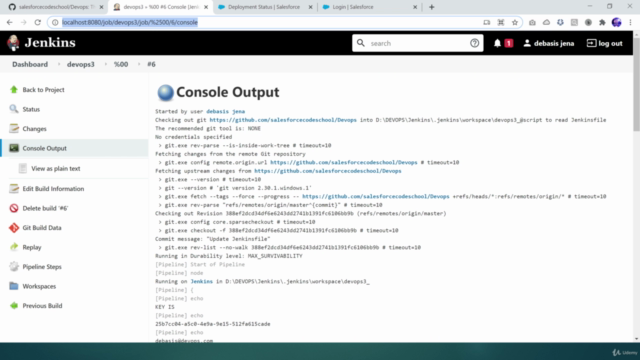The width and height of the screenshot is (640, 360).
Task: Open browser extensions puzzle icon
Action: coord(602,22)
